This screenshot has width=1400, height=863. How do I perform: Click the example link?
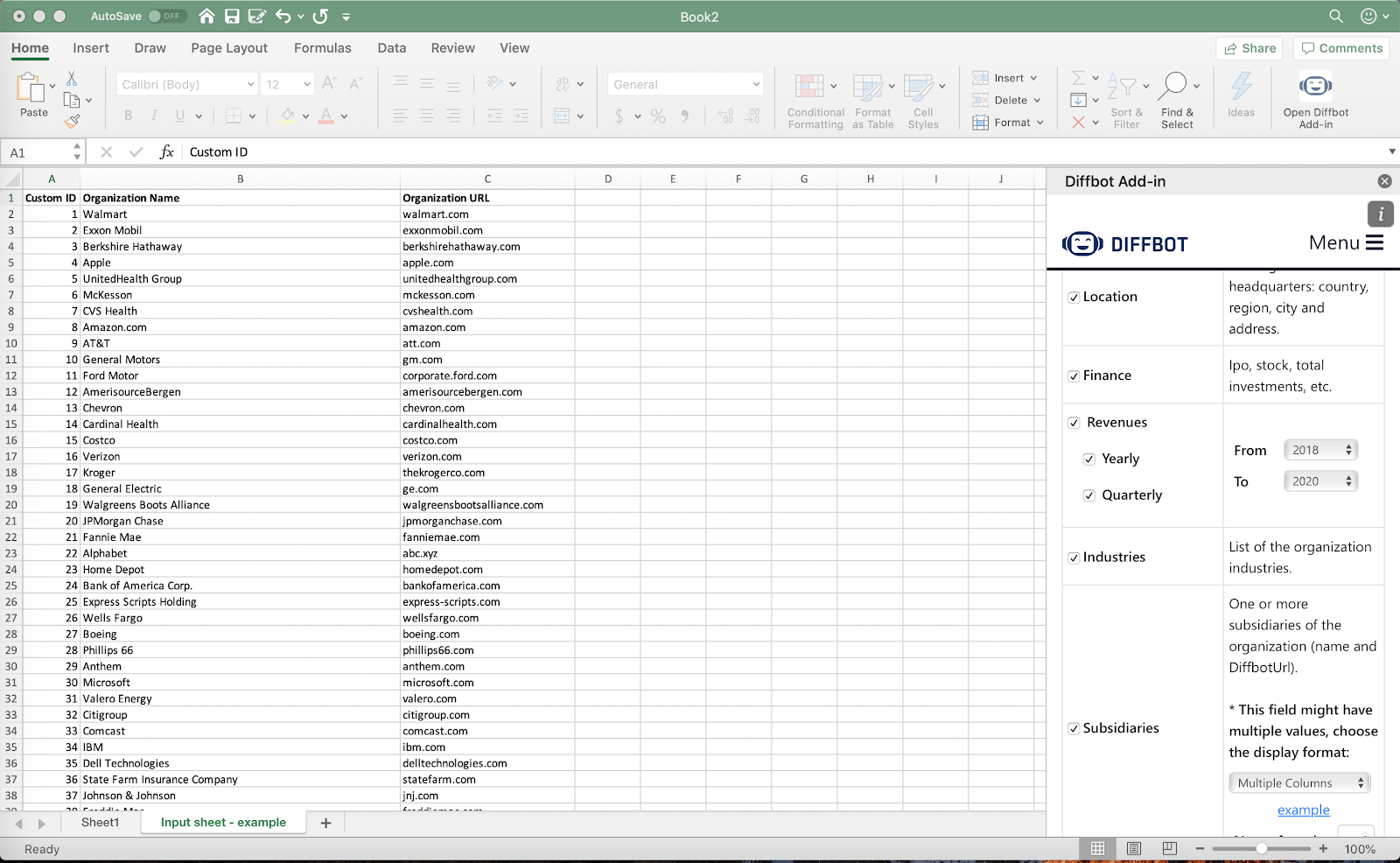point(1303,810)
